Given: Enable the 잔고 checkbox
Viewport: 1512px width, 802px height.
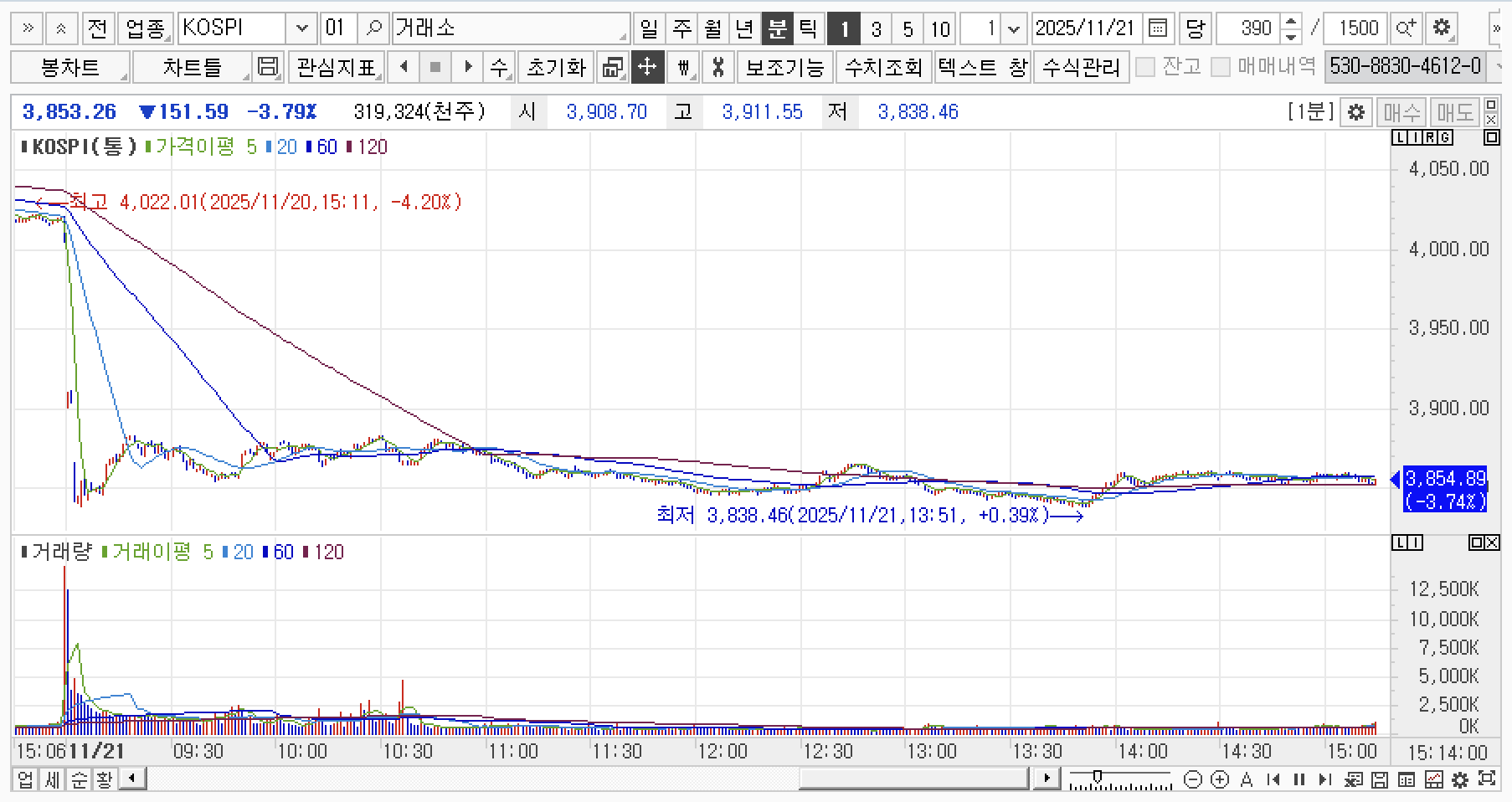Looking at the screenshot, I should [1144, 67].
